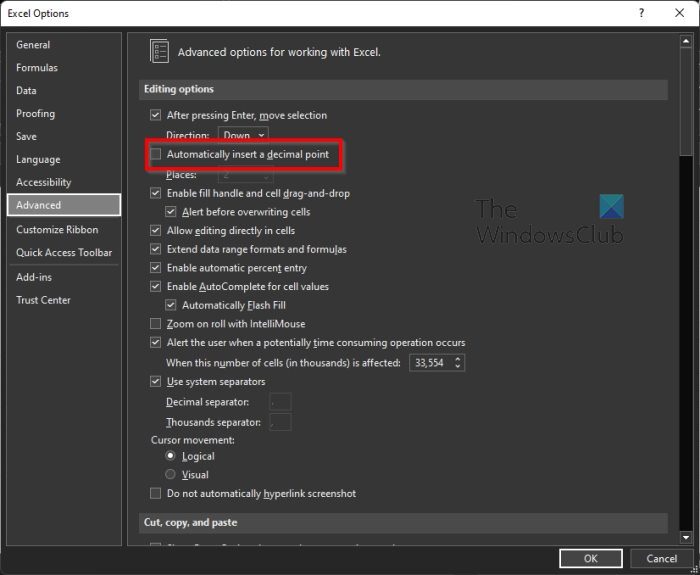Uncheck 'Automatically Flash Fill'
This screenshot has width=700, height=575.
(171, 305)
